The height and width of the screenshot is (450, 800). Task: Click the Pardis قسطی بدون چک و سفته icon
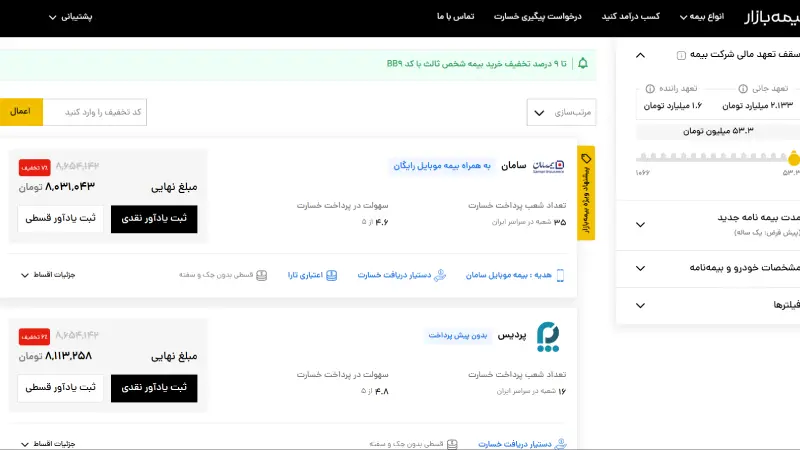point(452,444)
